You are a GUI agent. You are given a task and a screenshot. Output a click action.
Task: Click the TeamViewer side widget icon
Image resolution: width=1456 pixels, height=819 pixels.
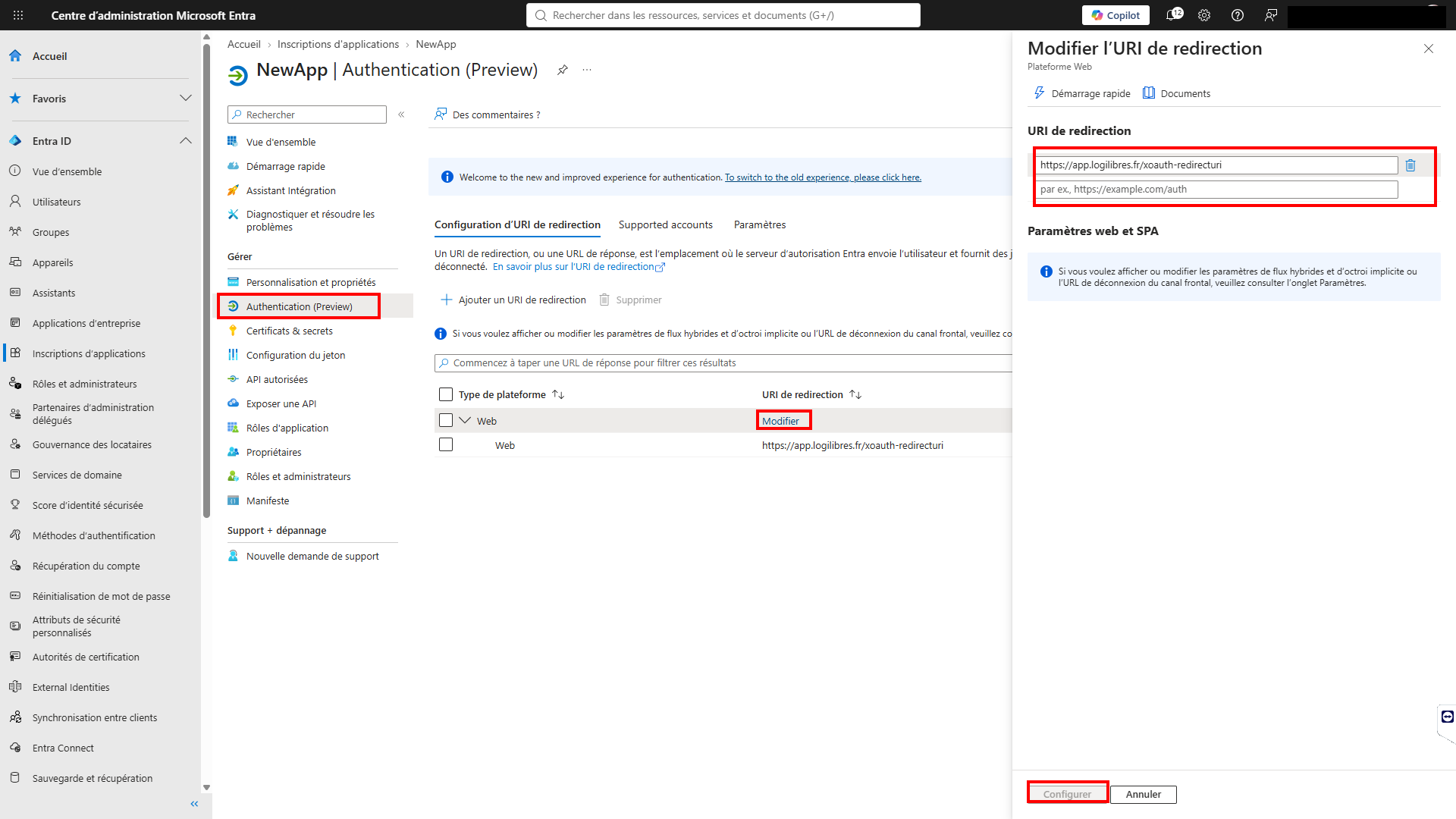[1448, 717]
